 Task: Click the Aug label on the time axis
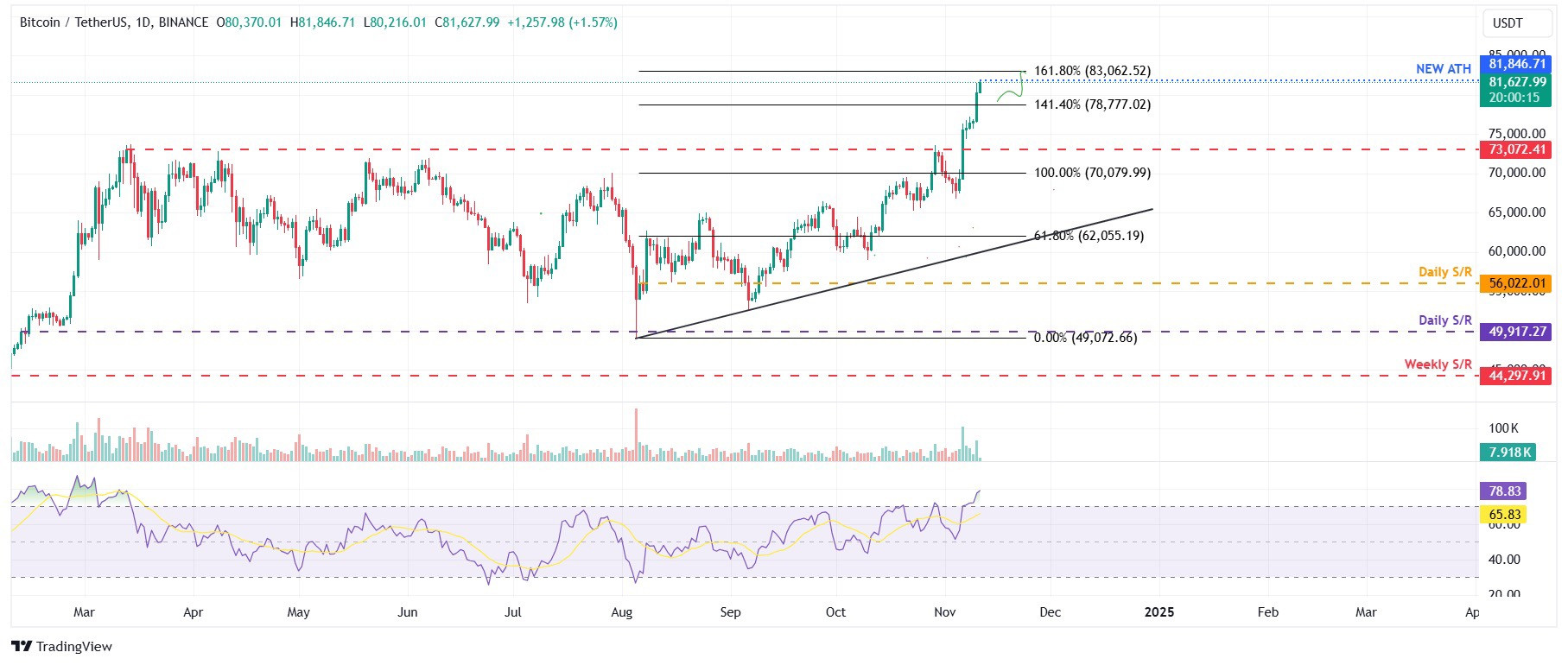coord(621,612)
